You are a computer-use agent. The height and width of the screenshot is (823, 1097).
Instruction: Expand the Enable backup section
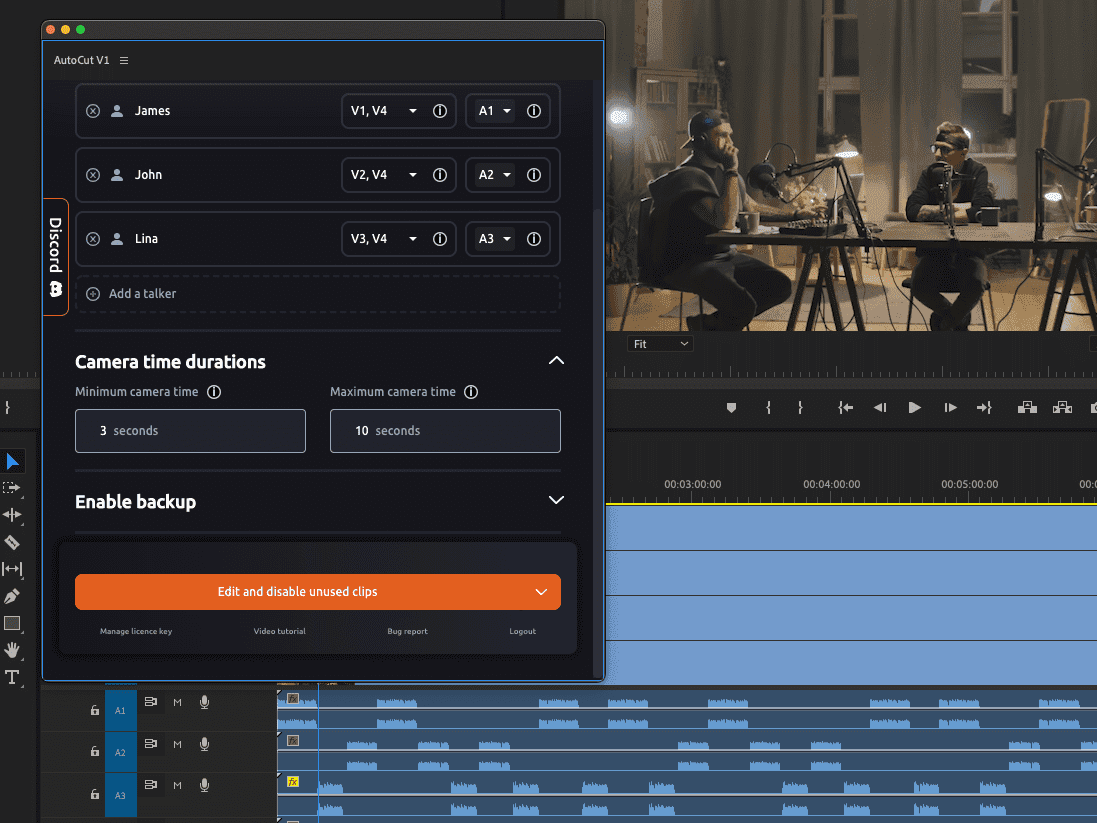[556, 500]
